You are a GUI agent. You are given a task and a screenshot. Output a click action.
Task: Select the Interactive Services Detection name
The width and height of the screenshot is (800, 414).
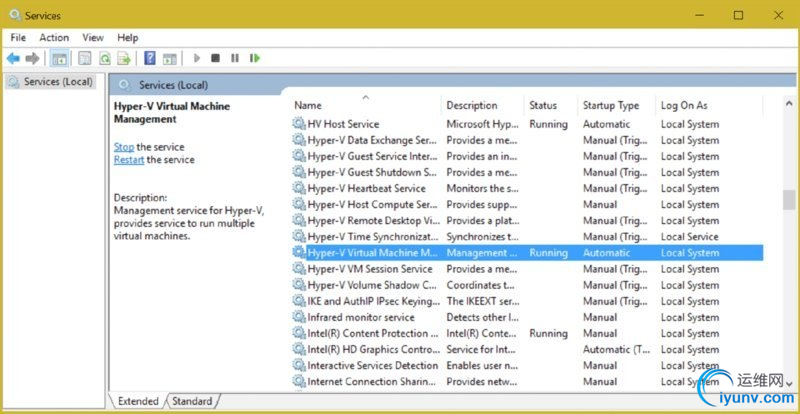[372, 366]
